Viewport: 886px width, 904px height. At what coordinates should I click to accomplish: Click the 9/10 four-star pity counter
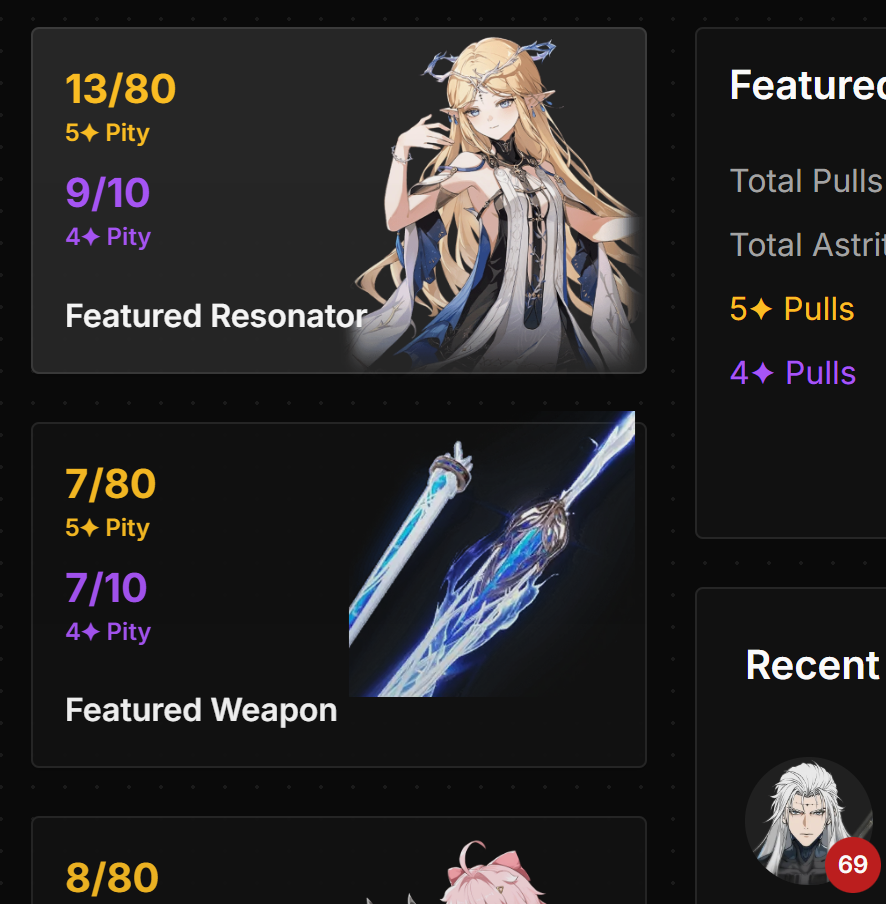tap(108, 193)
